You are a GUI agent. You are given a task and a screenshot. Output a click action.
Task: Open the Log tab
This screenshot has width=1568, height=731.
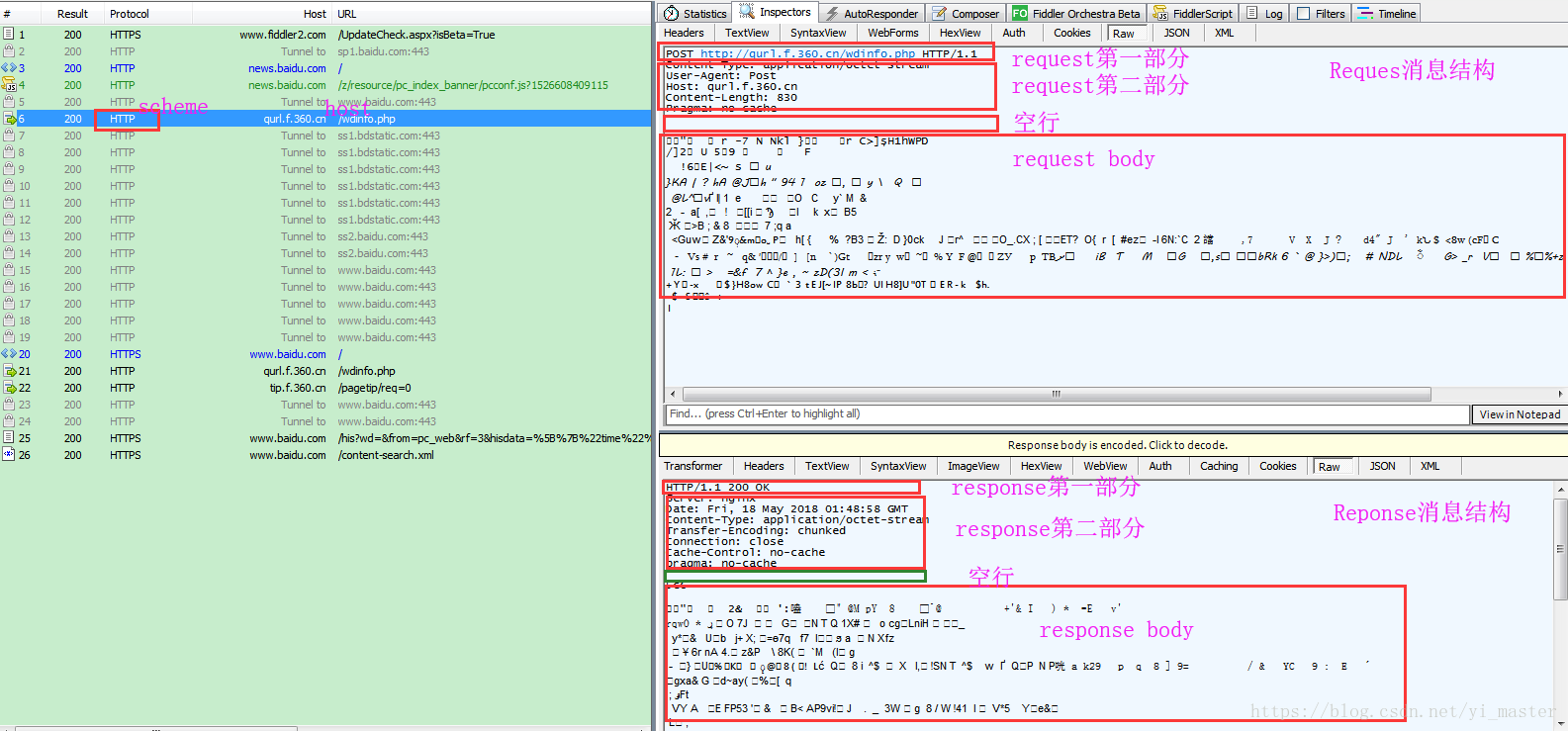[x=1264, y=13]
